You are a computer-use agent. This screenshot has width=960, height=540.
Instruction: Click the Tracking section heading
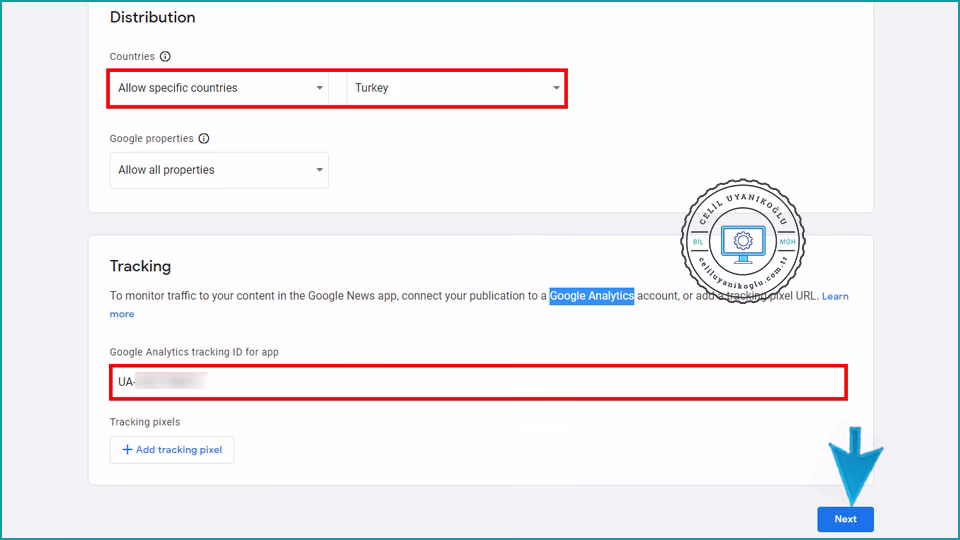140,266
